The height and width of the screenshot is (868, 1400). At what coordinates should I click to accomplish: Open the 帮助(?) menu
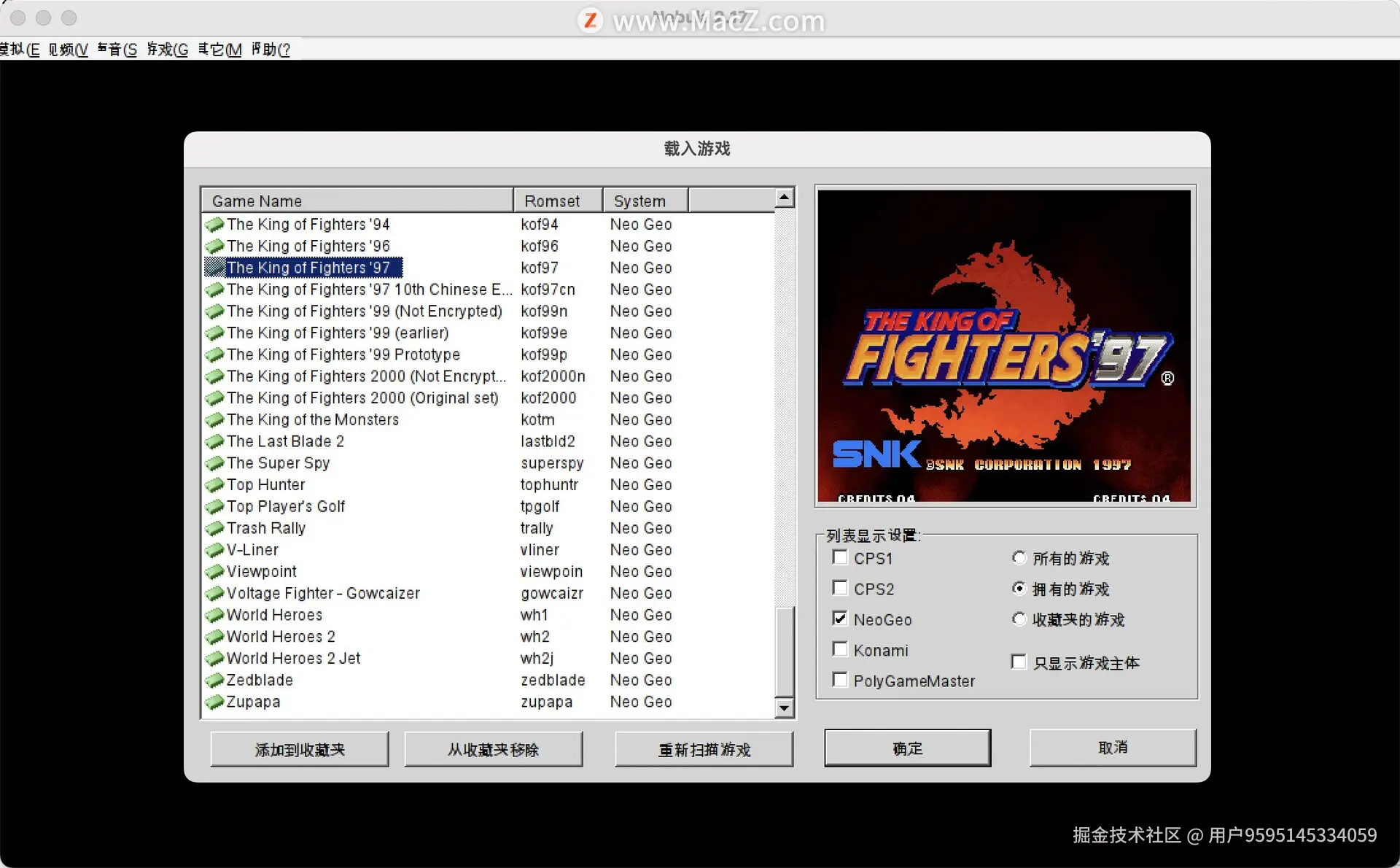tap(271, 50)
